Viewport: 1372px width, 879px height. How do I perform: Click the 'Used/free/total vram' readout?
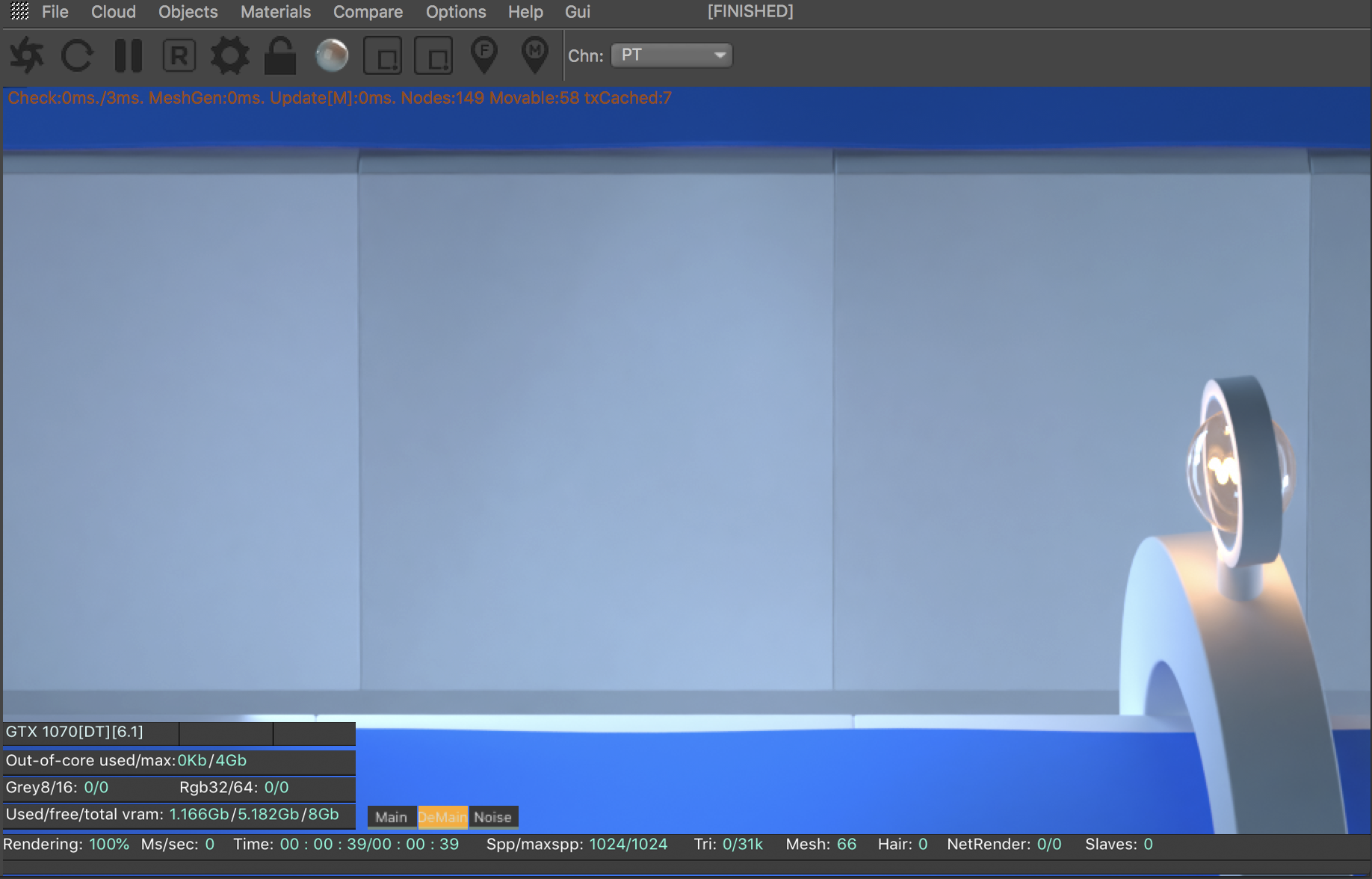173,814
